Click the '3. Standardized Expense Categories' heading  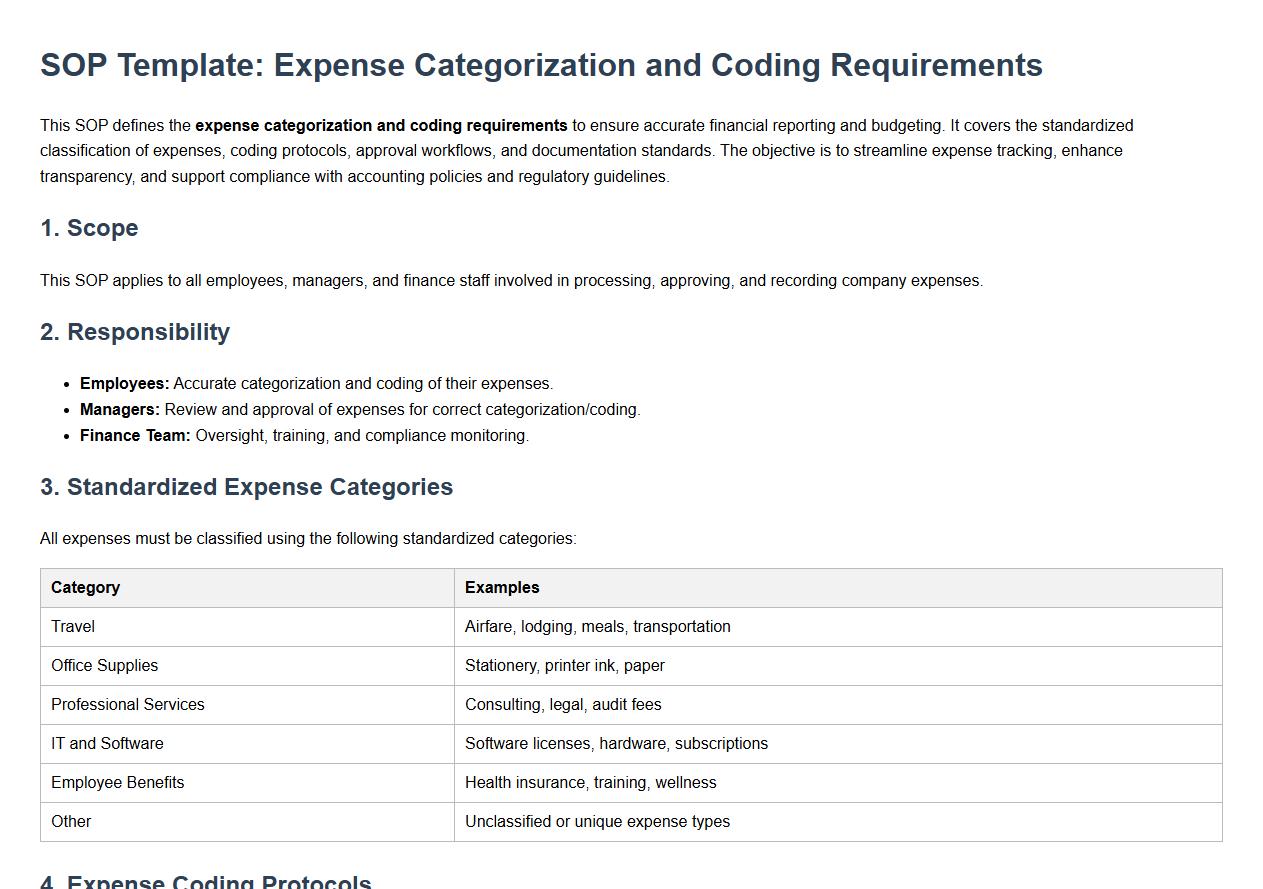tap(246, 487)
